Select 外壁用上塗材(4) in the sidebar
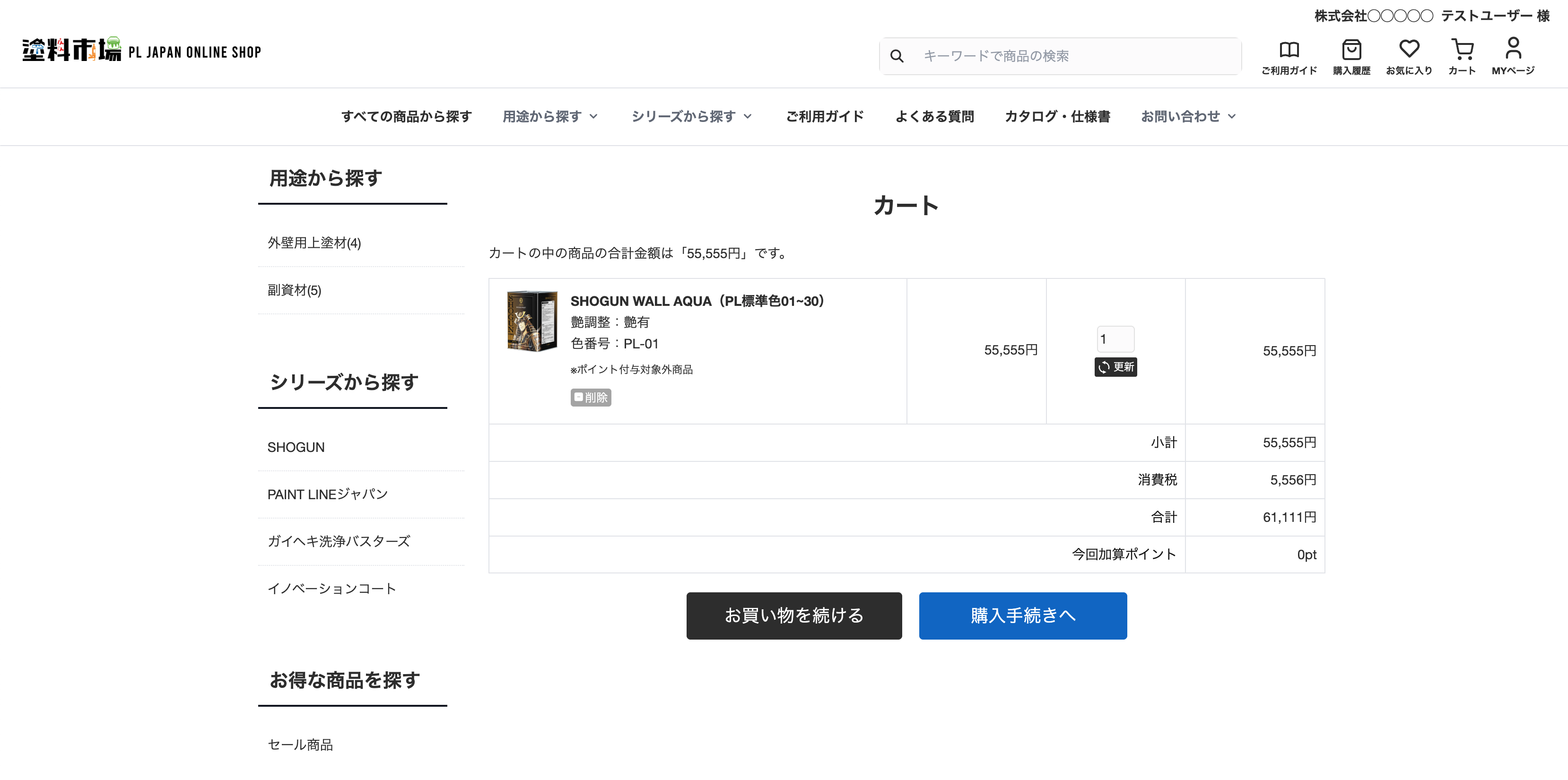This screenshot has width=1568, height=780. [314, 243]
